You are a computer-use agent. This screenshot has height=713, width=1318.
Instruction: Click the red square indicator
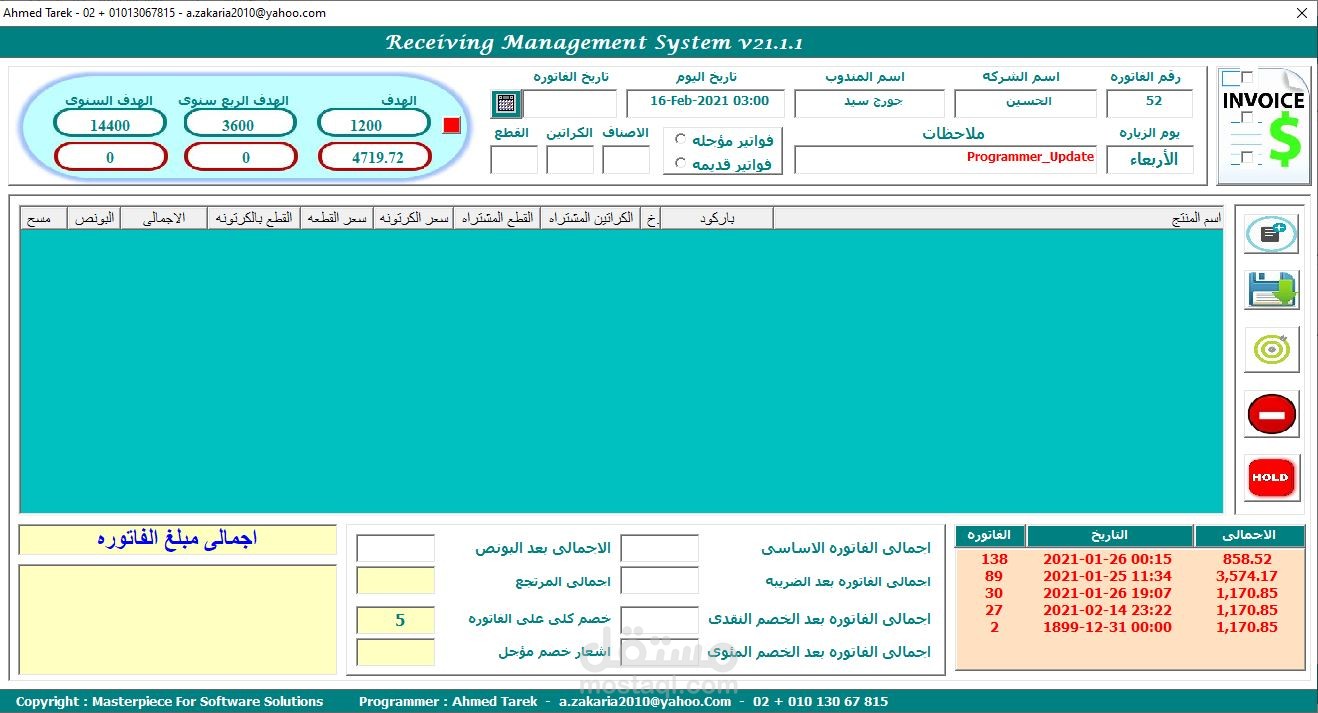[x=451, y=125]
